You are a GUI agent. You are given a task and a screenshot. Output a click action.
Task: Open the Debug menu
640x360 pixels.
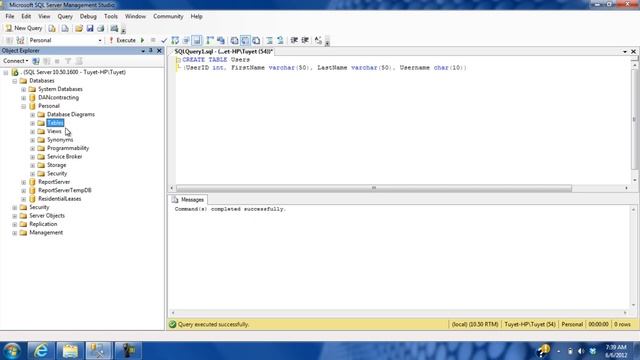[88, 16]
